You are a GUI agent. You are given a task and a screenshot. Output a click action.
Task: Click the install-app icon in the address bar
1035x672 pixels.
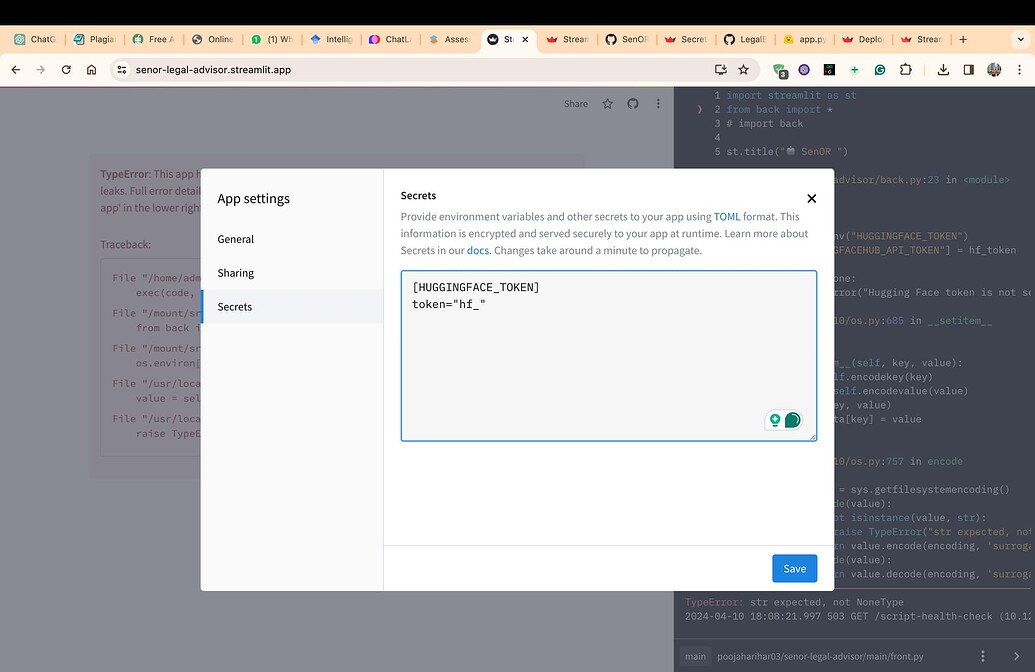[720, 70]
